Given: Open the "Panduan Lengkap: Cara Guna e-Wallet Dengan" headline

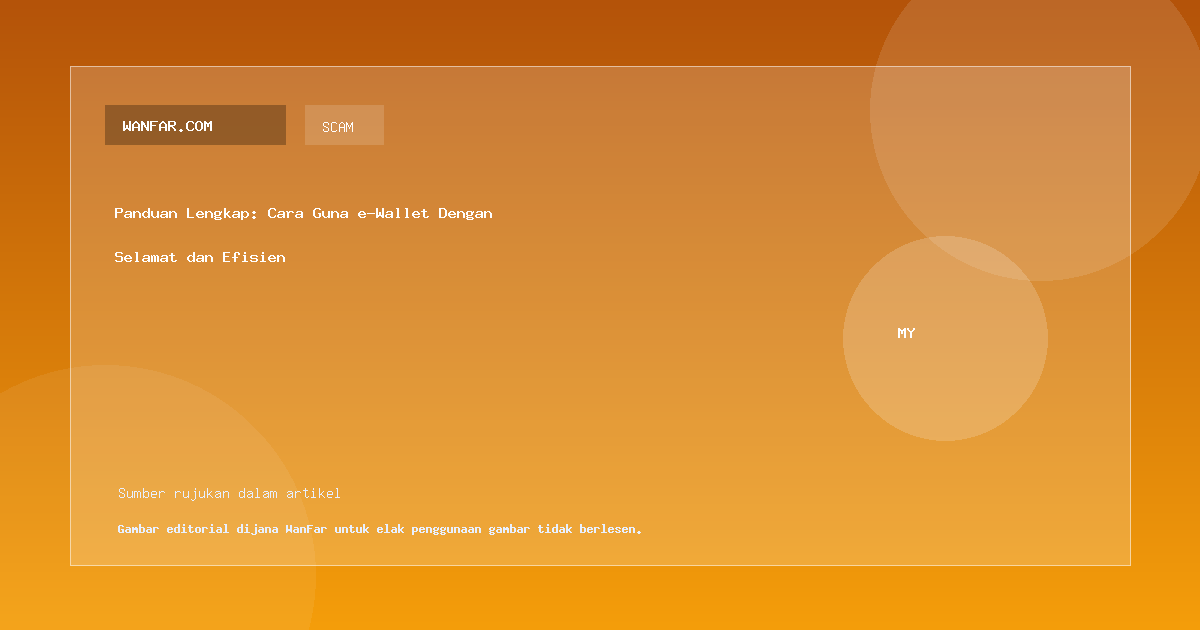Looking at the screenshot, I should [303, 213].
